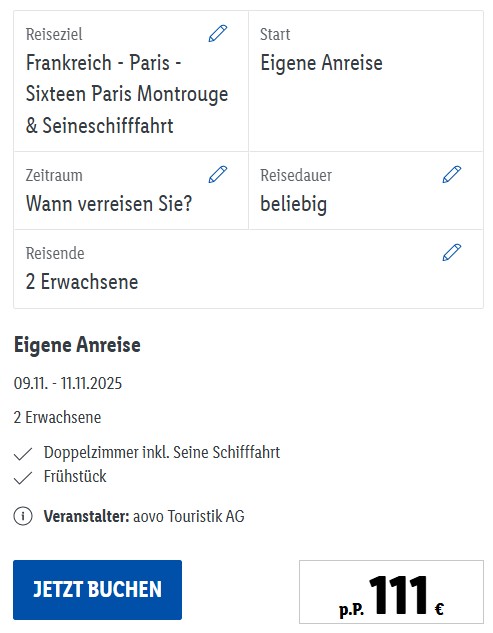The image size is (493, 633).
Task: Open the Reiseziel destination field
Action: 131,81
